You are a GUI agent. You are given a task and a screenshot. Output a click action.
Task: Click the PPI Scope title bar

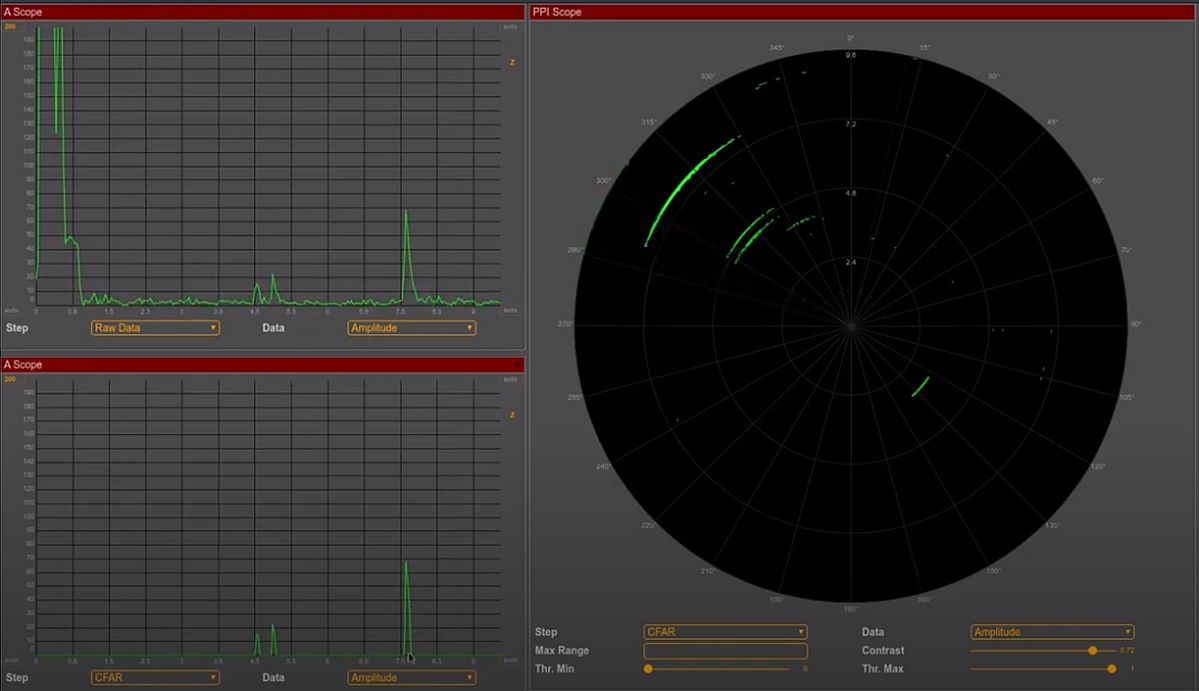[x=863, y=12]
